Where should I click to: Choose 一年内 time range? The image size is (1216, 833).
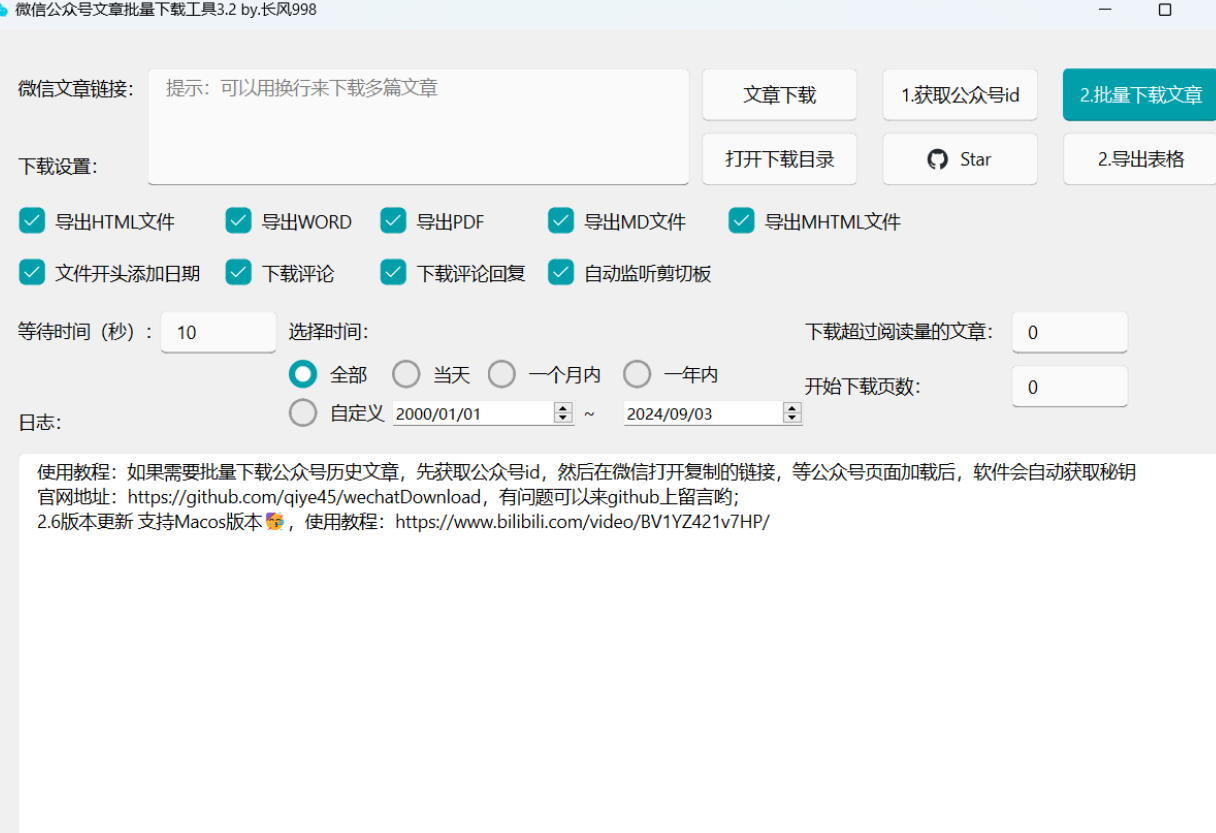point(637,374)
